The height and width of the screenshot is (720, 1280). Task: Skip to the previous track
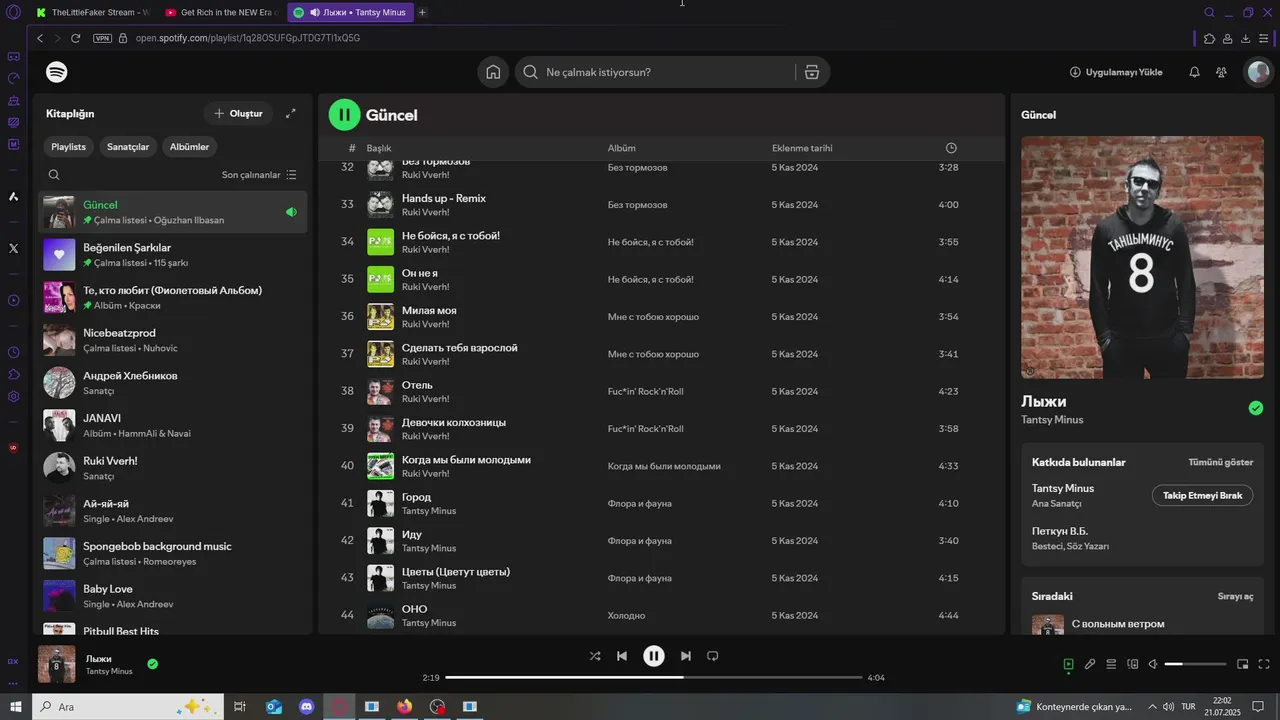622,656
